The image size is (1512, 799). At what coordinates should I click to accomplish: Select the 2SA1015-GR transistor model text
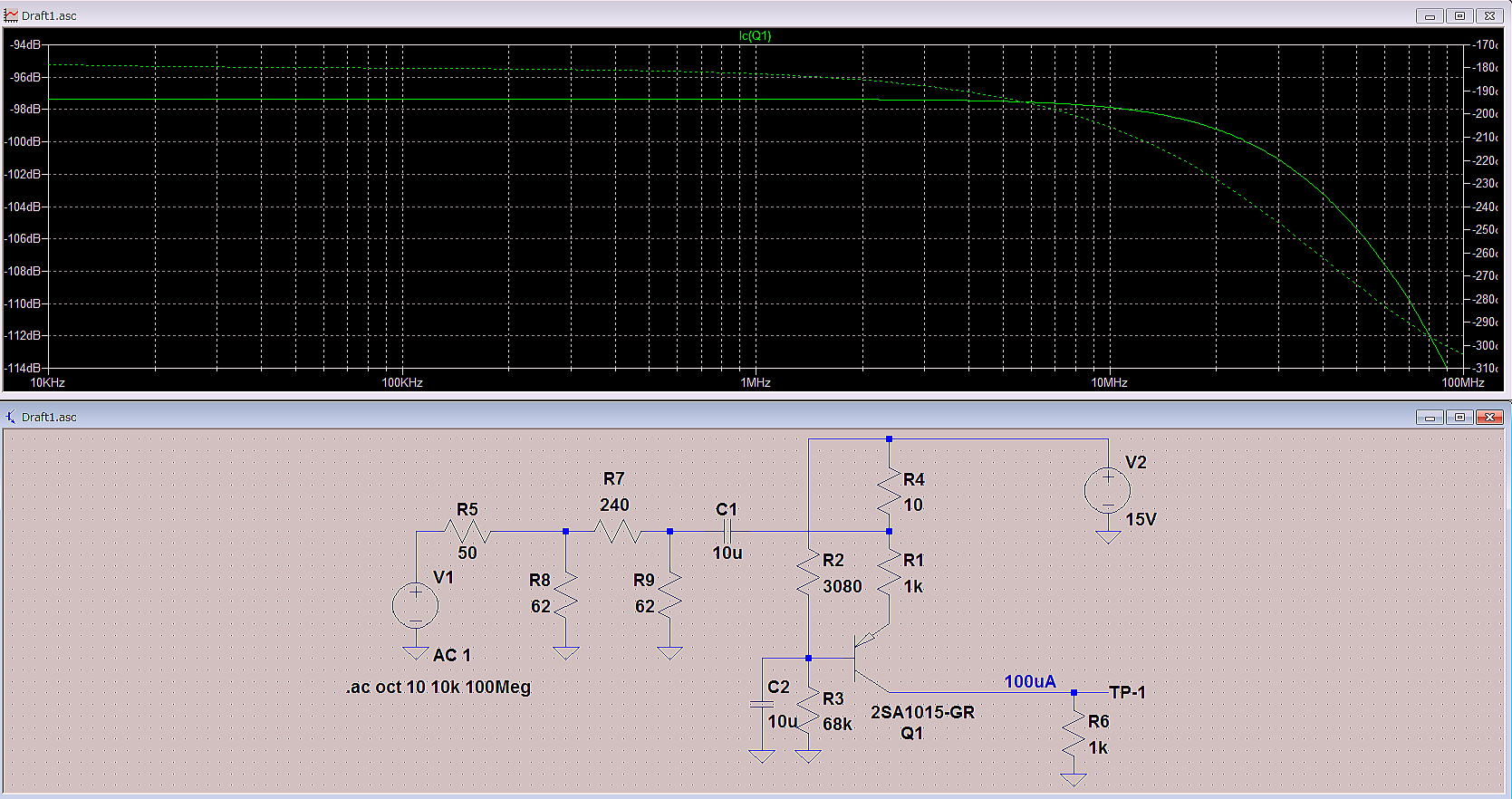(x=922, y=712)
